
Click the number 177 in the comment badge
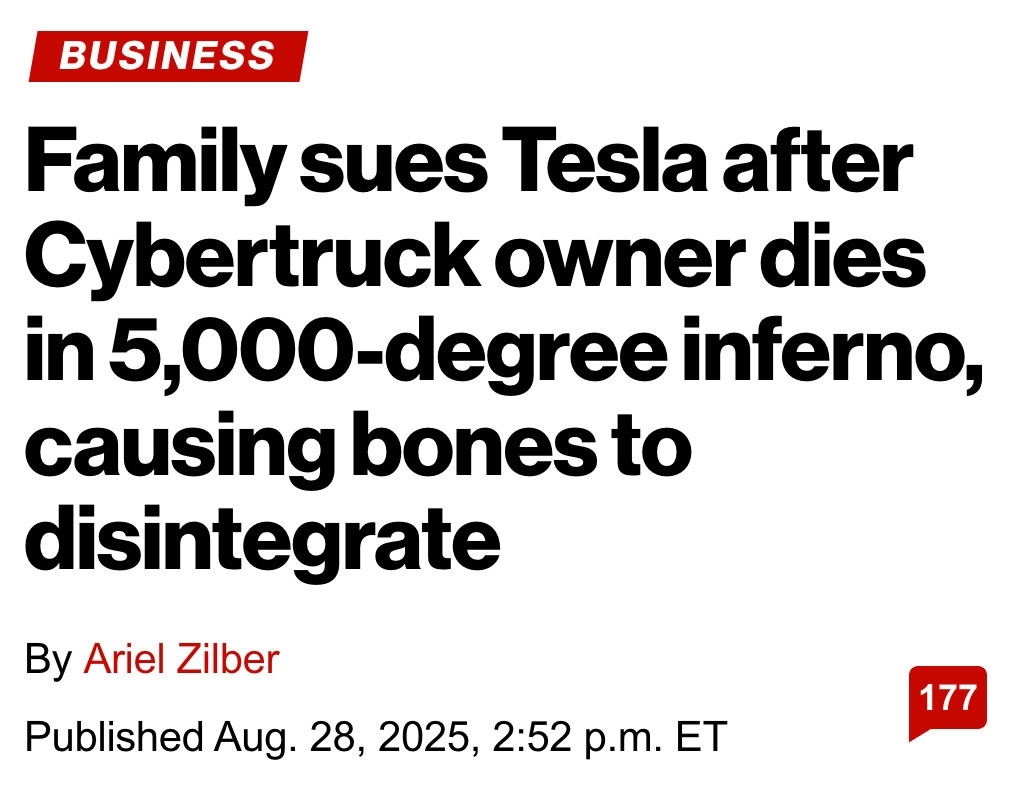(x=947, y=696)
